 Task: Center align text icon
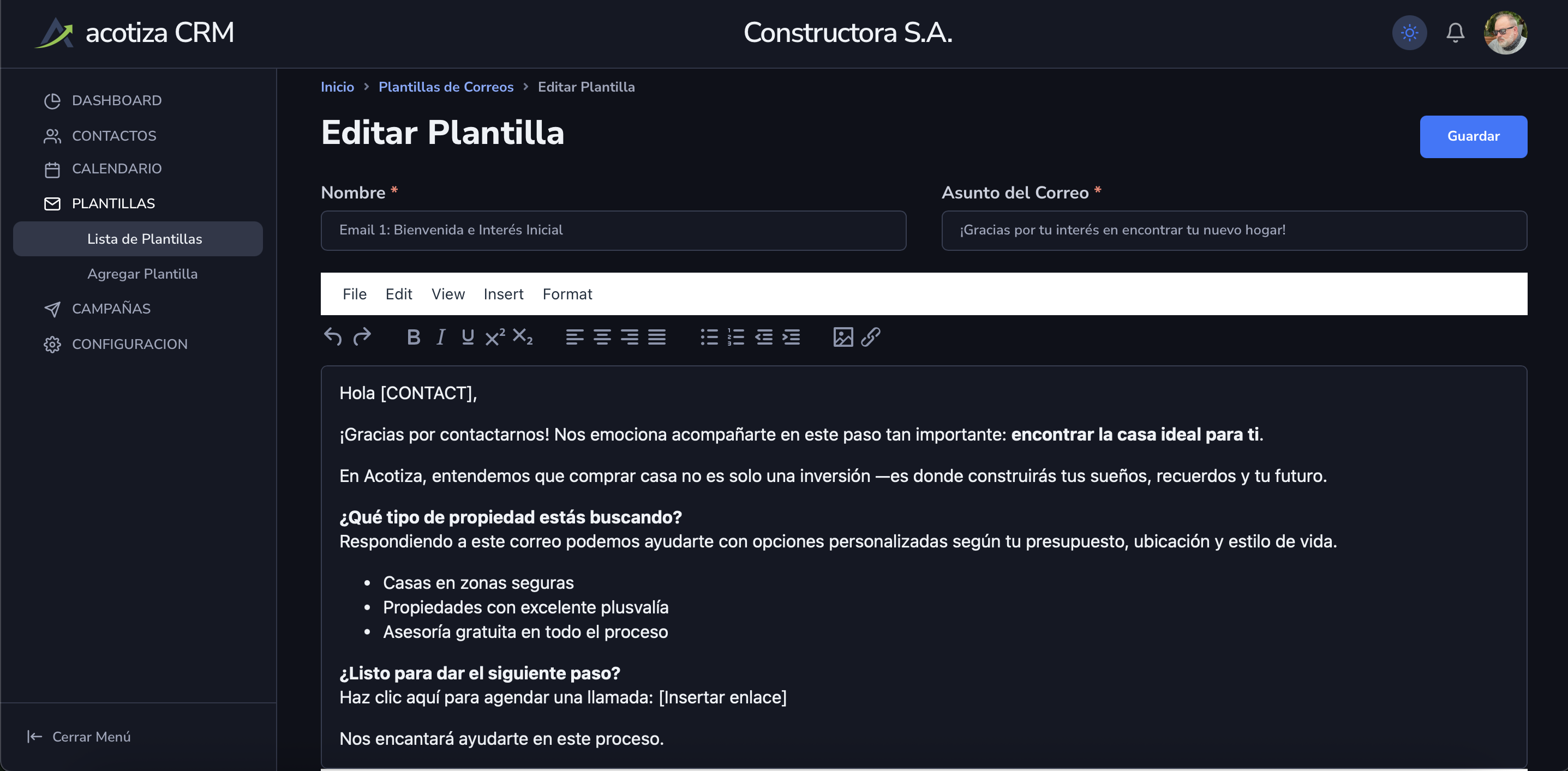(x=602, y=336)
